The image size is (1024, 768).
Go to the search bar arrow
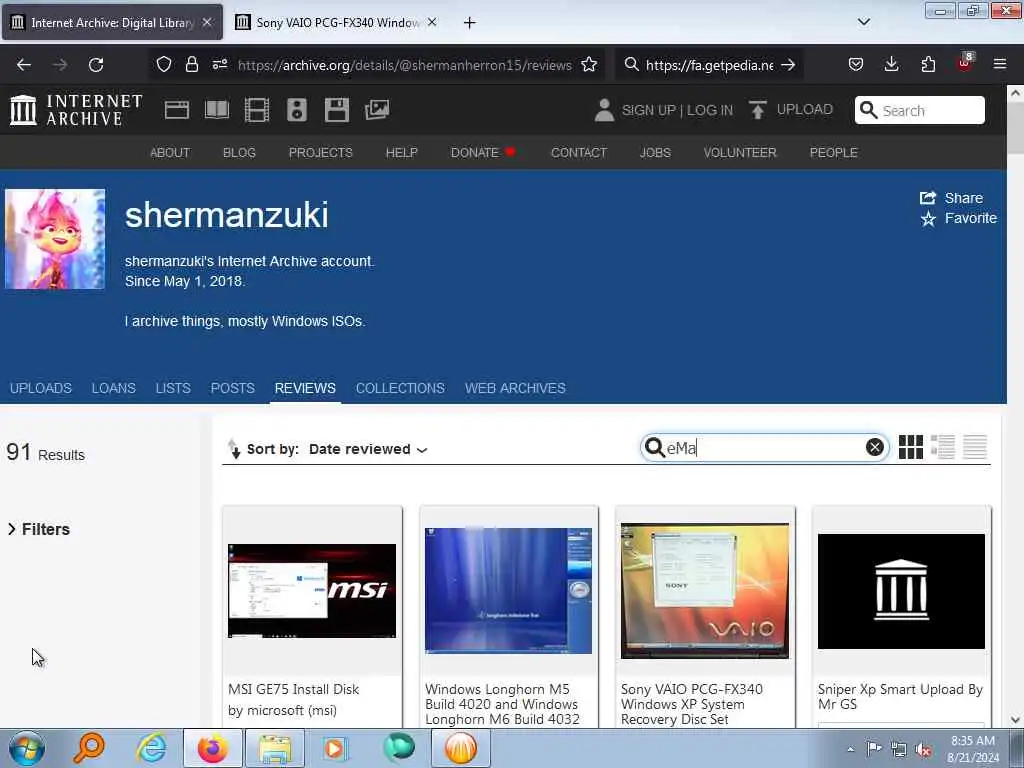pyautogui.click(x=788, y=65)
